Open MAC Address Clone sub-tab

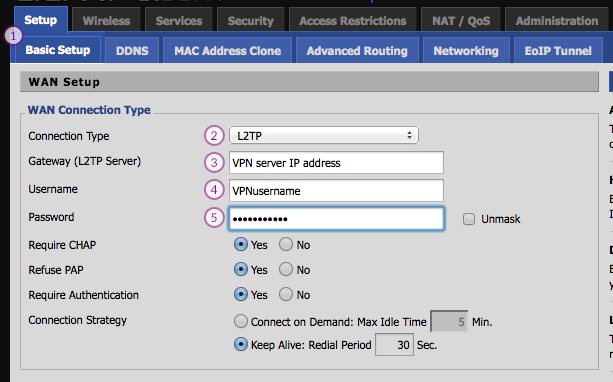coord(228,50)
